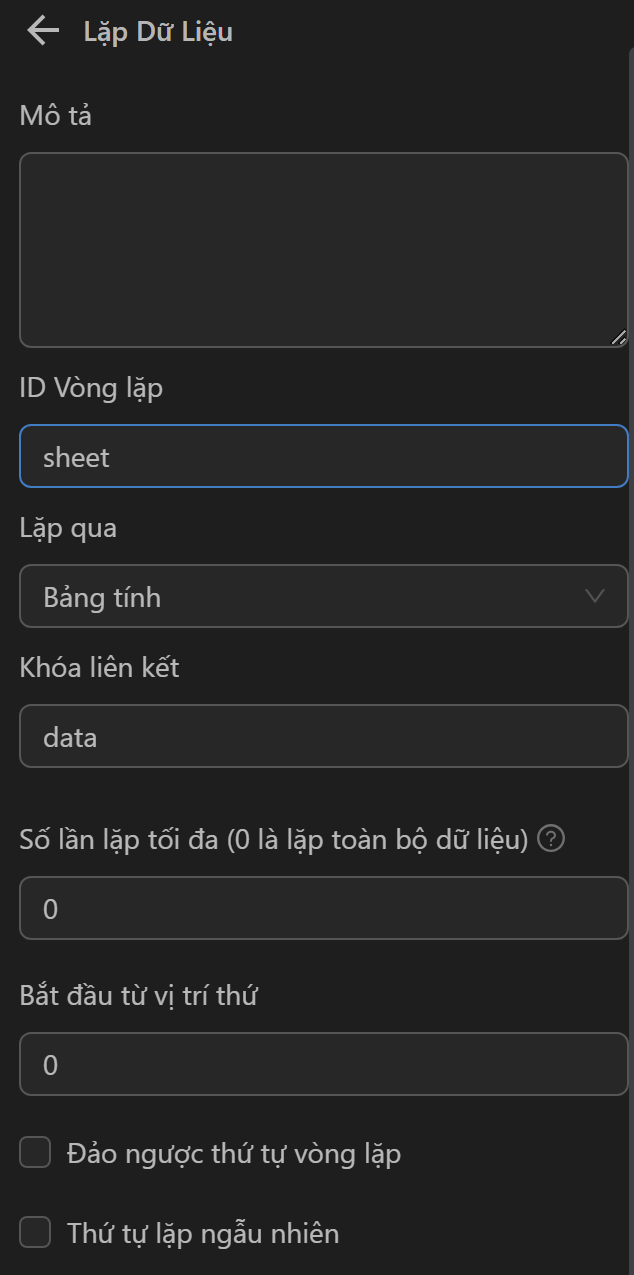634x1275 pixels.
Task: Click the Thứ tự lặp ngẫu nhiên label text
Action: (203, 1234)
